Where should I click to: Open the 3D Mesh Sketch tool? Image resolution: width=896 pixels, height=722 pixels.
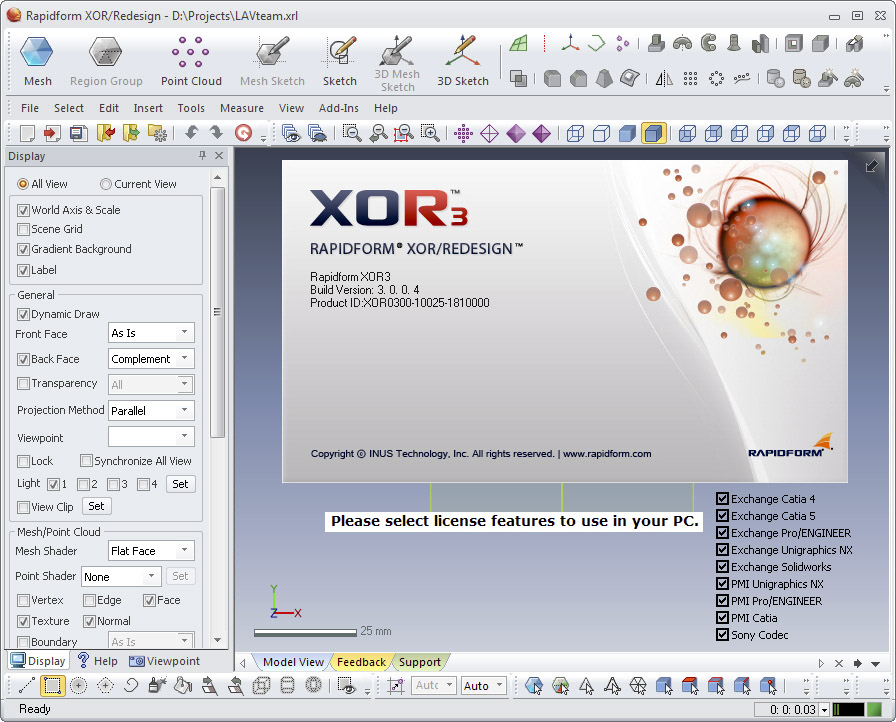(x=398, y=63)
